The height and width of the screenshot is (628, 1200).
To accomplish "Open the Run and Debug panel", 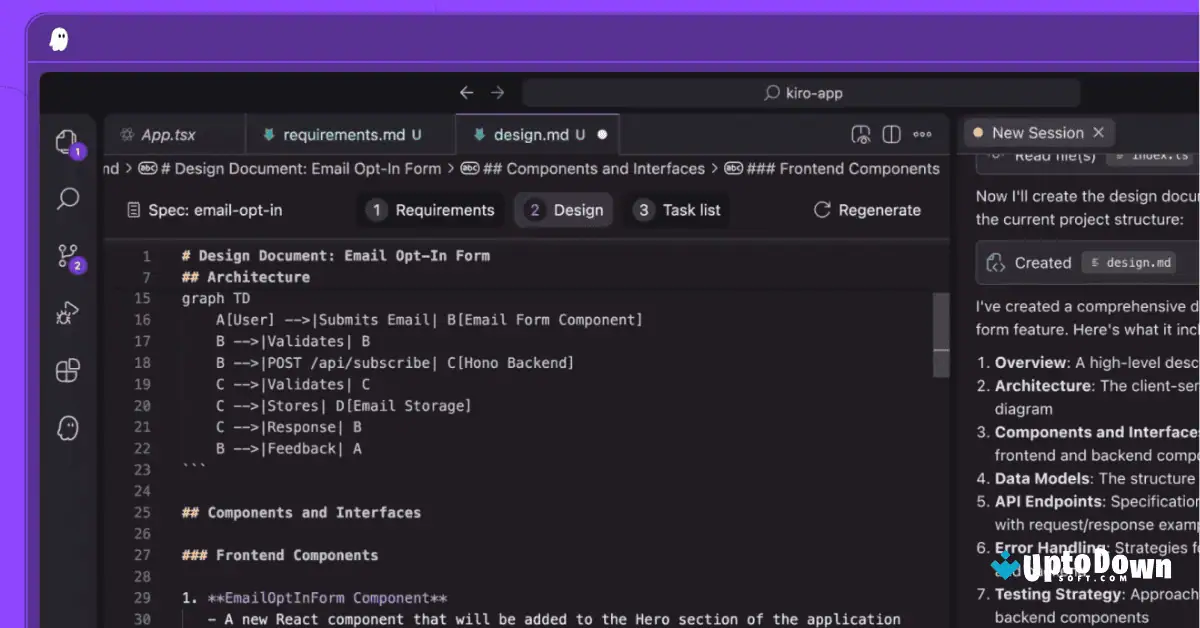I will pos(67,313).
